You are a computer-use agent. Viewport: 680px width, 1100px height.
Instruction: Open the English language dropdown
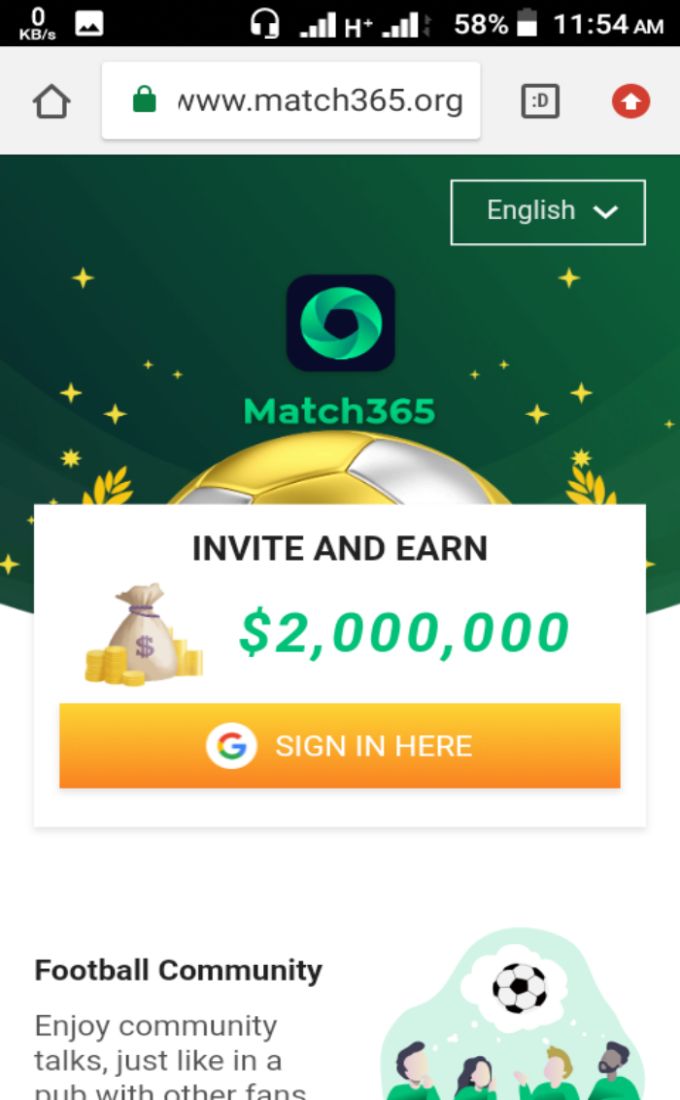pos(548,212)
